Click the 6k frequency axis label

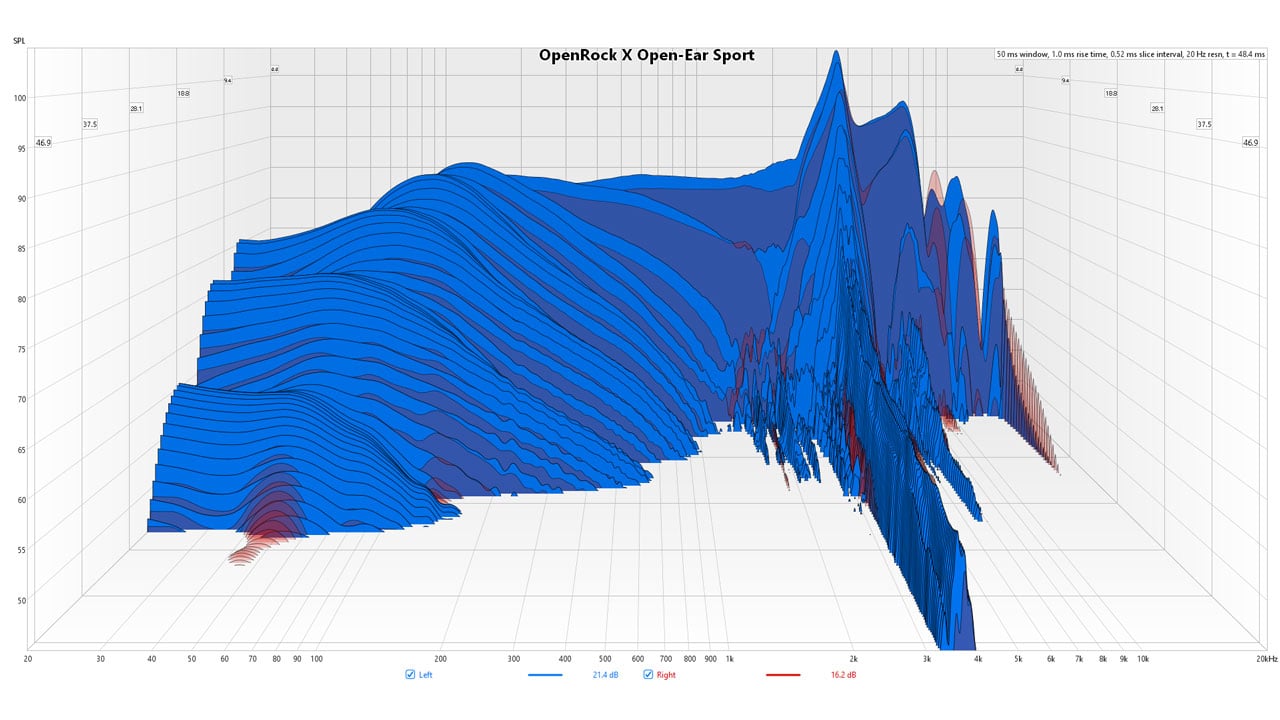click(1051, 659)
